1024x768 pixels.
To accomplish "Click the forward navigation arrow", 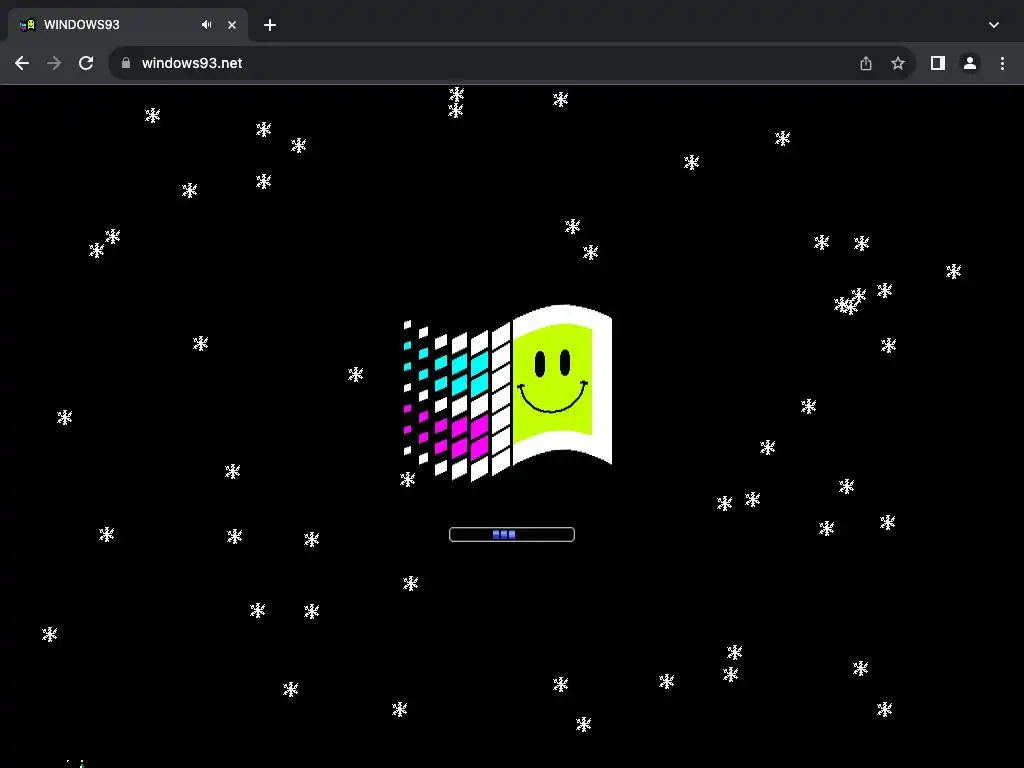I will coord(54,63).
